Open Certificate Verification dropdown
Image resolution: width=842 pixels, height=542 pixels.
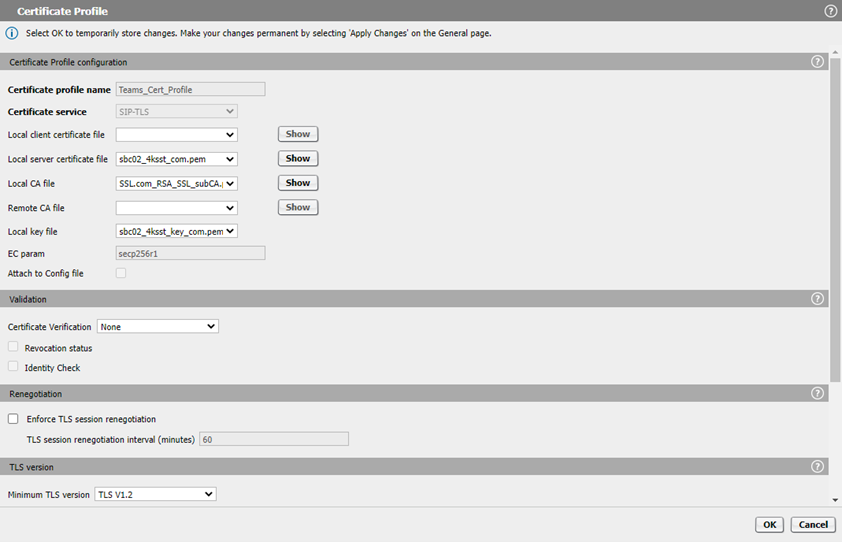[x=158, y=326]
